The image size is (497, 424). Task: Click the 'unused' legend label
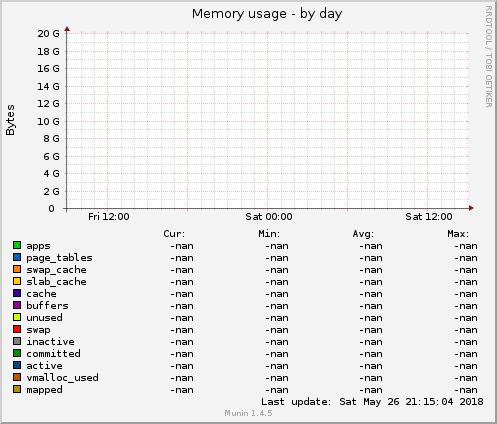(44, 318)
